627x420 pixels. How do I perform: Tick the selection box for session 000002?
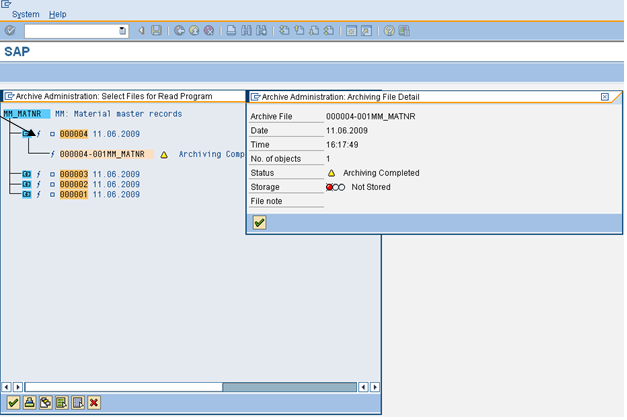coord(52,184)
